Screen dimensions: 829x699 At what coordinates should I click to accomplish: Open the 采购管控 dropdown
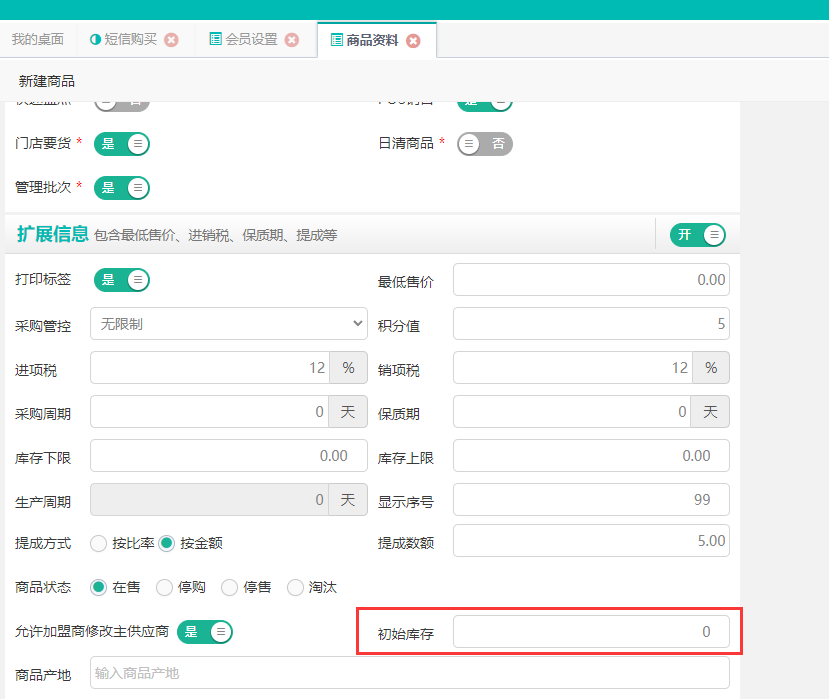[229, 324]
